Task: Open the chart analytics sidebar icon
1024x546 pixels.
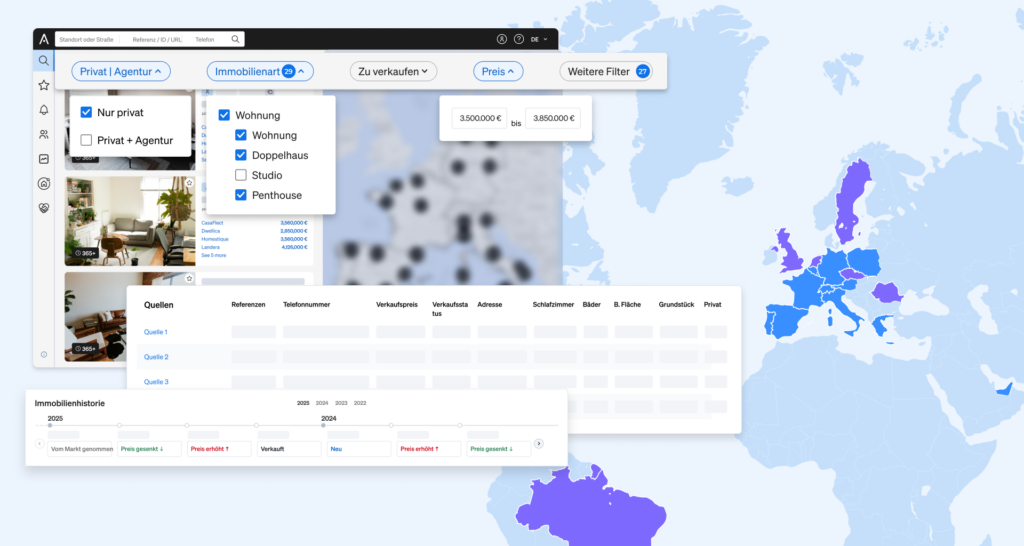Action: tap(44, 159)
